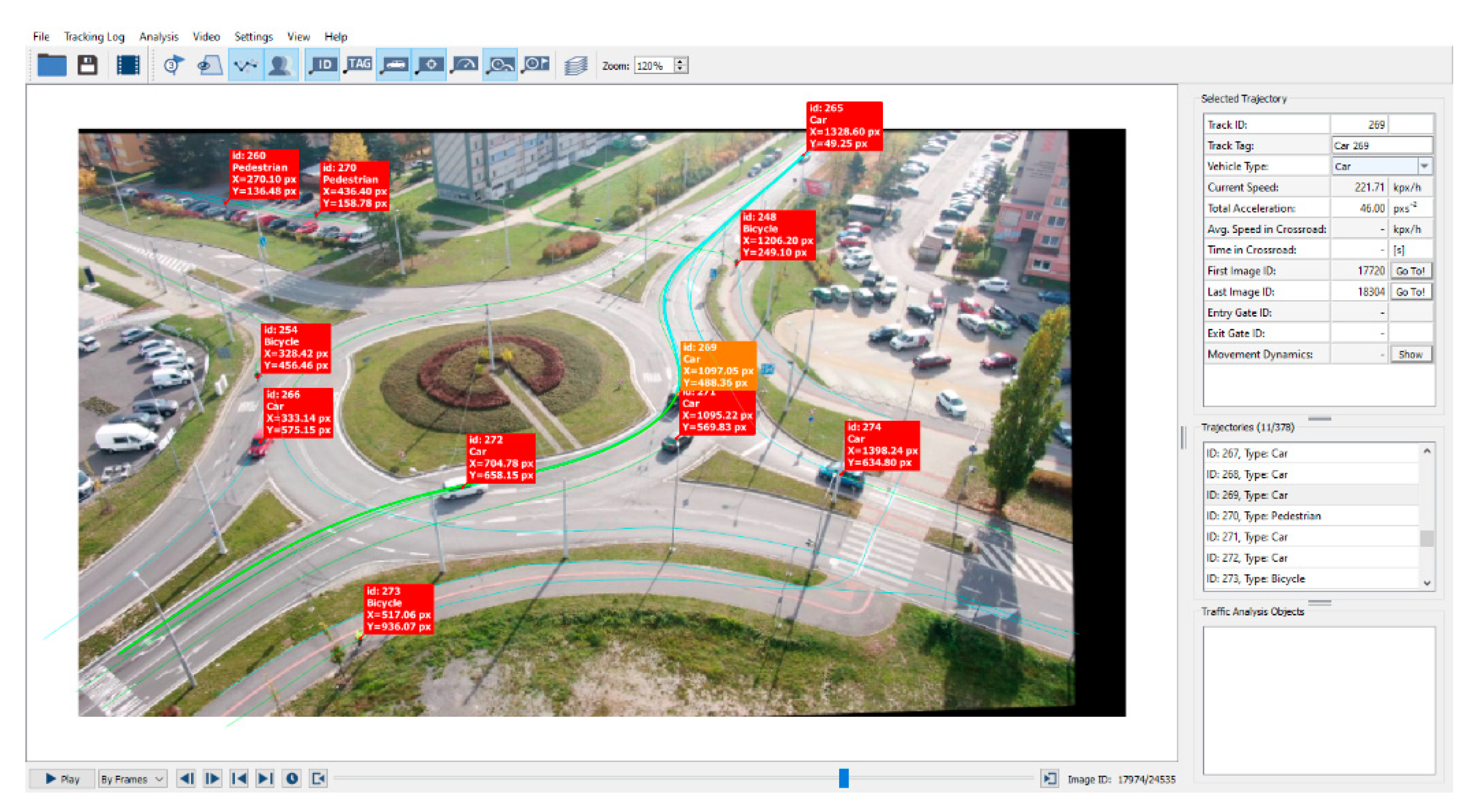Click the open folder toolbar icon
This screenshot has width=1483, height=812.
pyautogui.click(x=52, y=65)
